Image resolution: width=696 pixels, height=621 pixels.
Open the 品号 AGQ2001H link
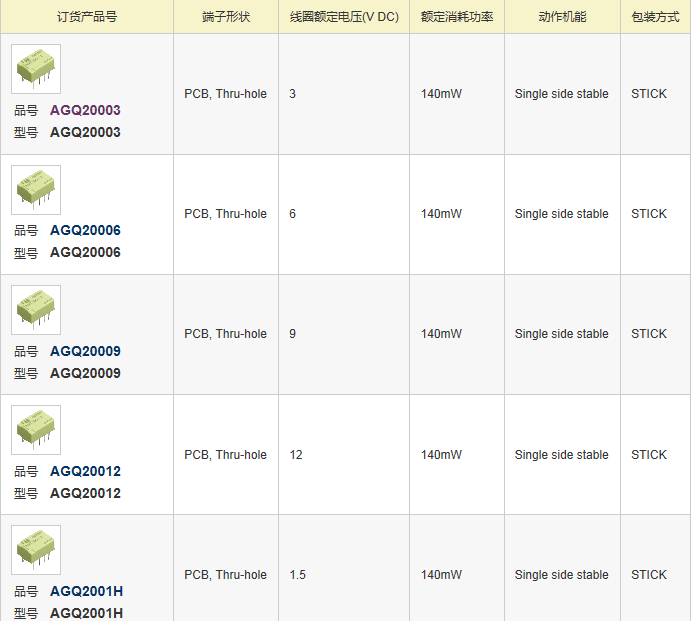click(x=86, y=591)
